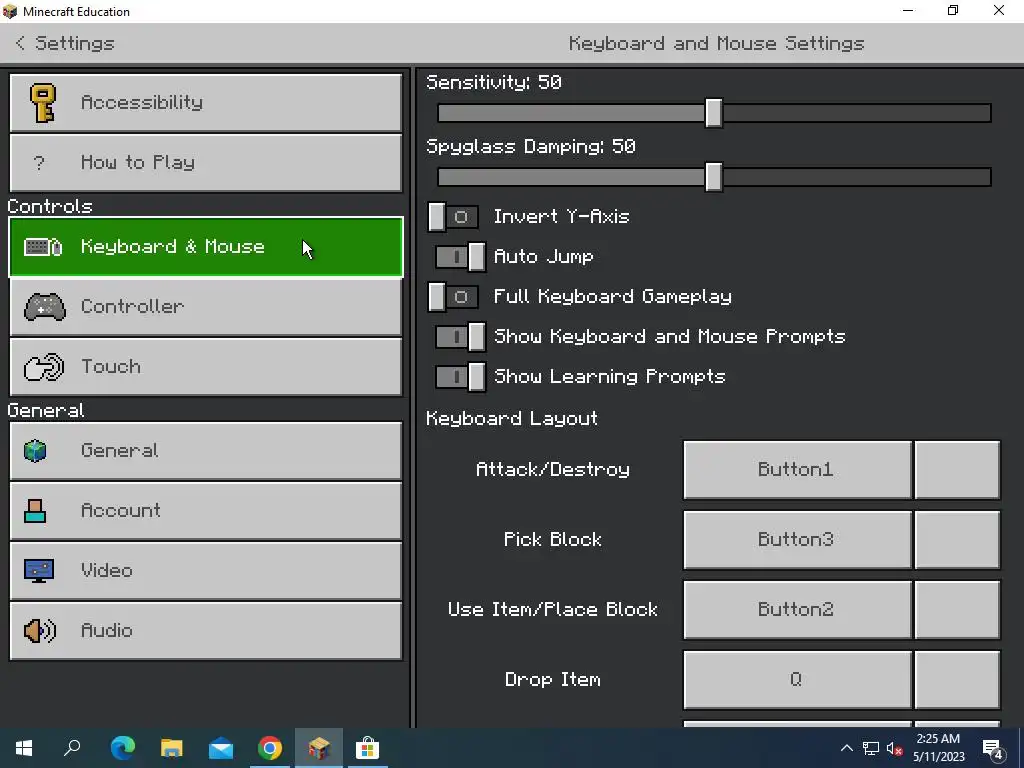This screenshot has width=1024, height=768.
Task: Click the globe block General icon
Action: pyautogui.click(x=35, y=451)
